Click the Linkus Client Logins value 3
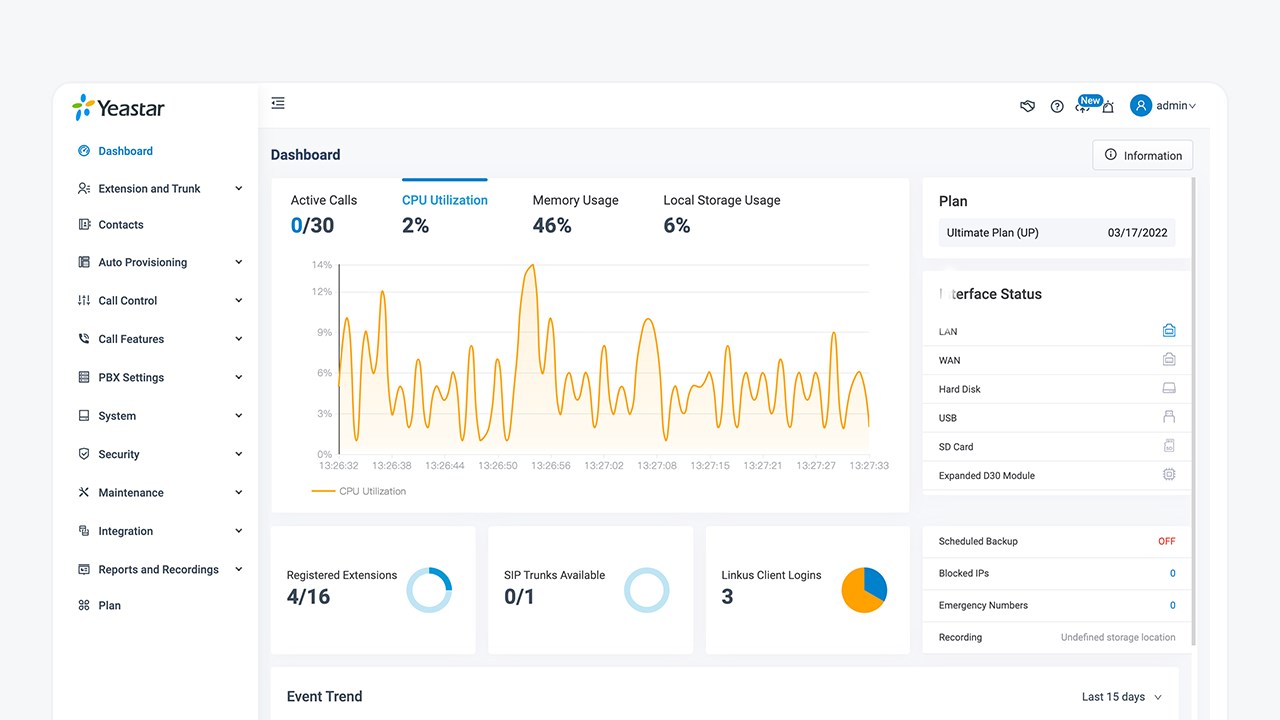1280x720 pixels. click(727, 597)
